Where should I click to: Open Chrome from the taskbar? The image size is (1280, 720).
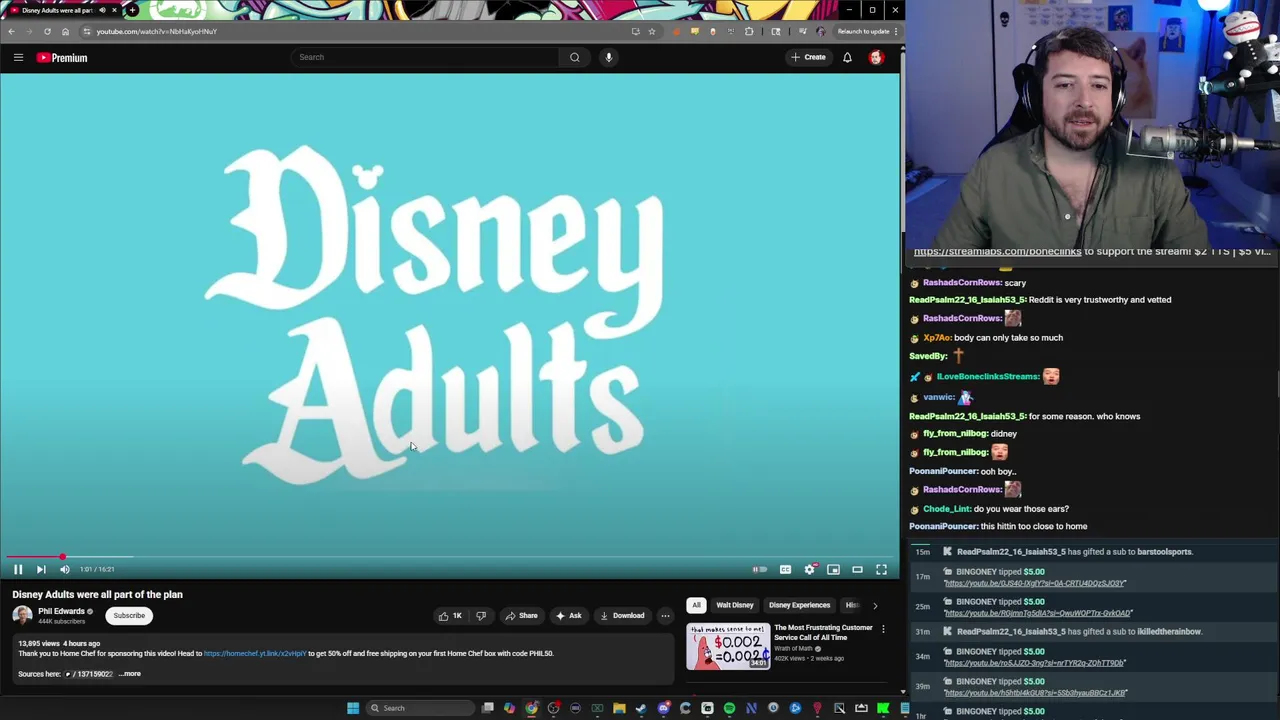[x=531, y=708]
